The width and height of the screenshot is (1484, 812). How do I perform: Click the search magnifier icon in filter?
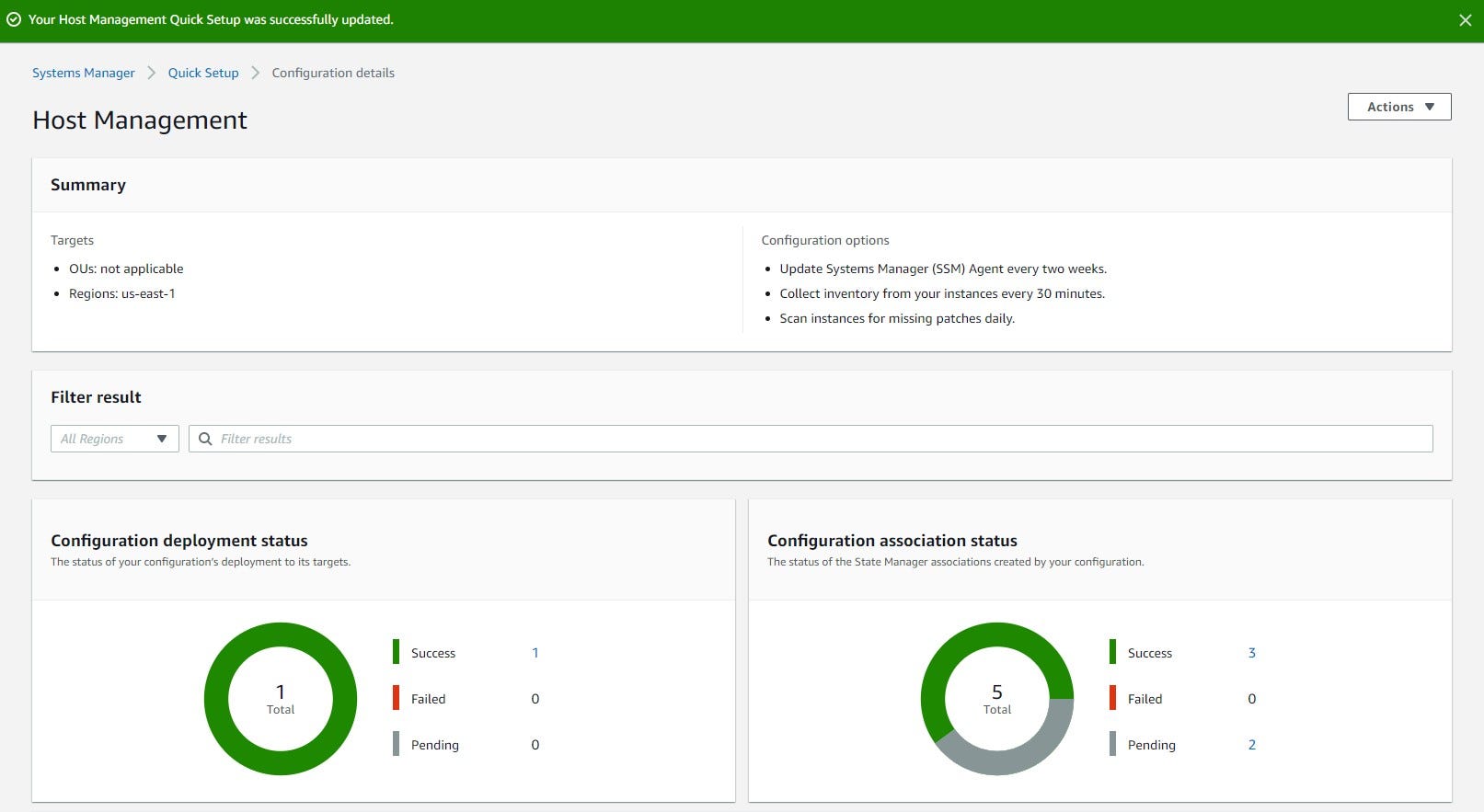click(x=205, y=439)
